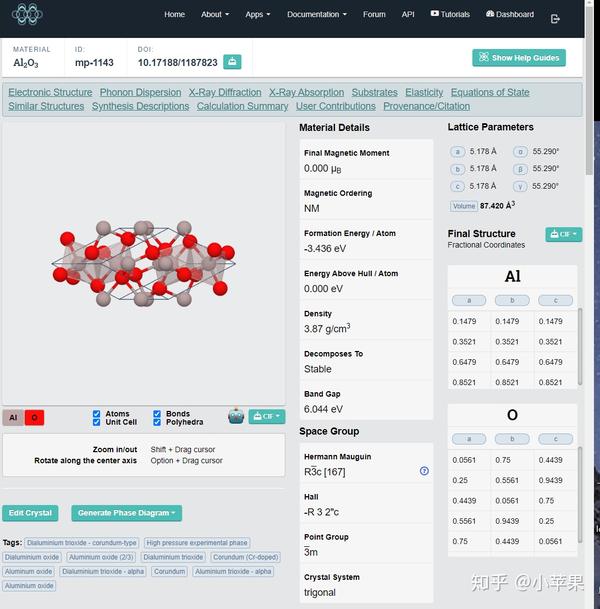Click the 'Dialuminium trioxide - alpha' tag
This screenshot has height=609, width=600.
click(103, 571)
